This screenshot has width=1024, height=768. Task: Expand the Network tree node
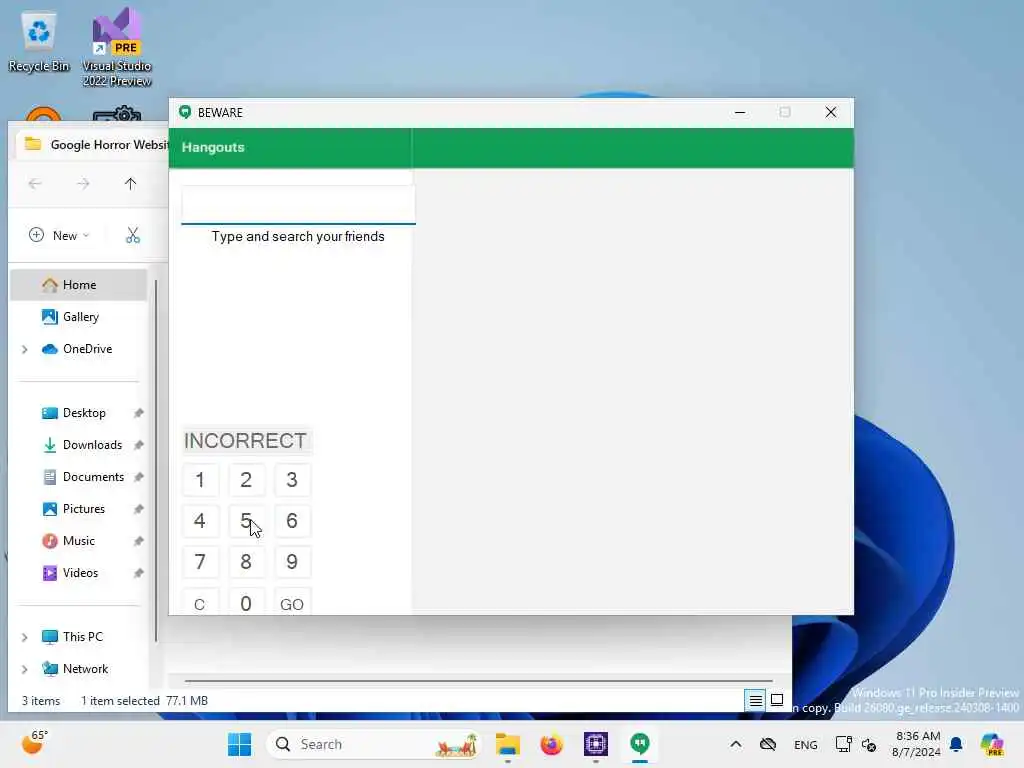coord(25,669)
